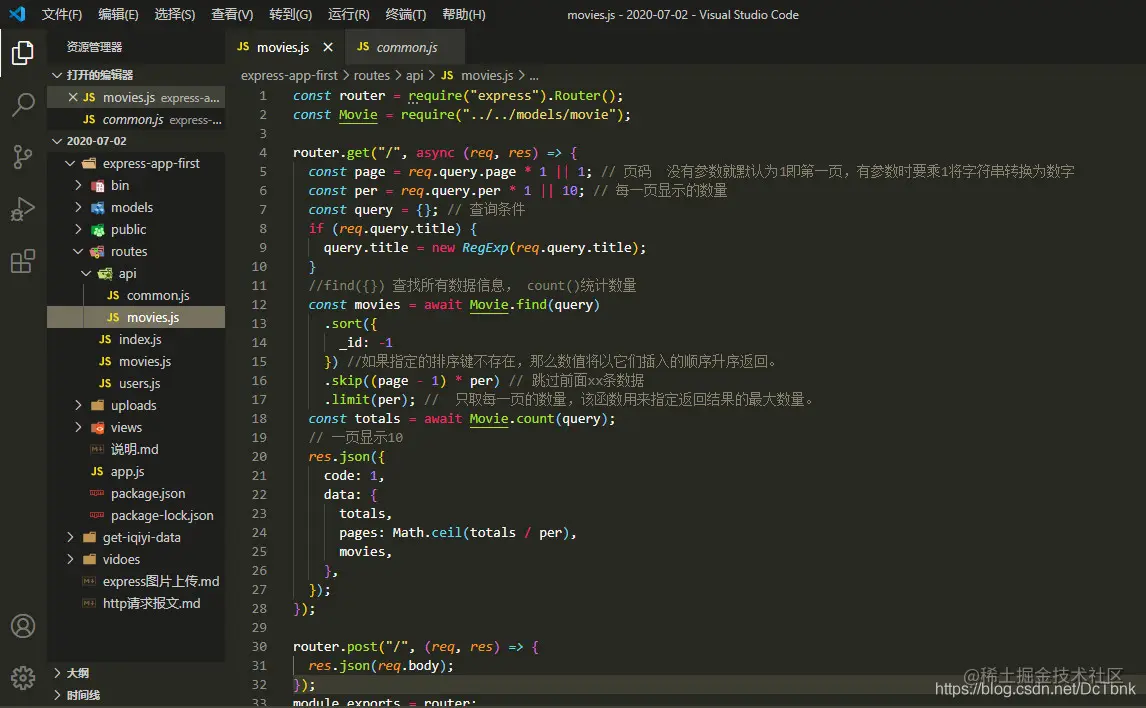Click the JS icon beside users.js
Screen dimensions: 1146x708
point(105,384)
